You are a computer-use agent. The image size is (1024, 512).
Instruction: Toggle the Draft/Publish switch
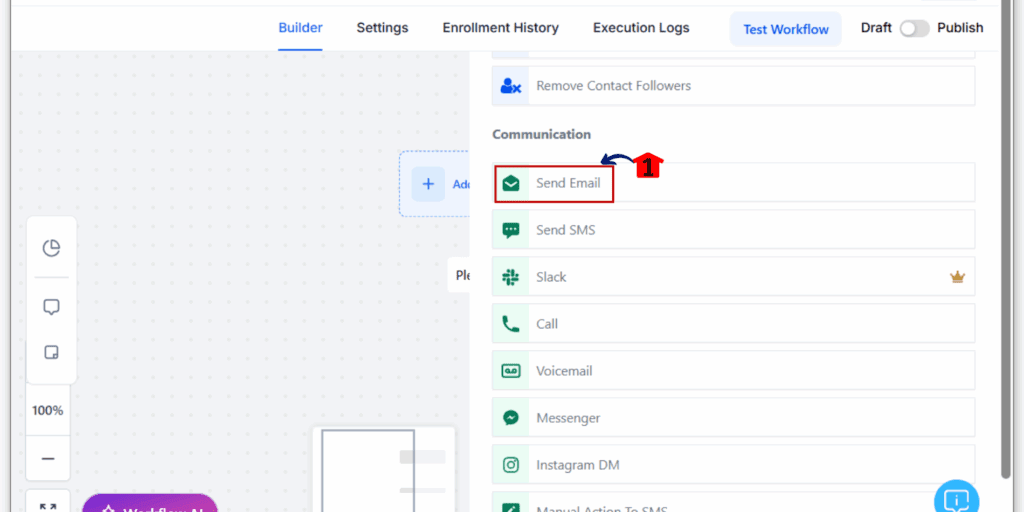(914, 28)
